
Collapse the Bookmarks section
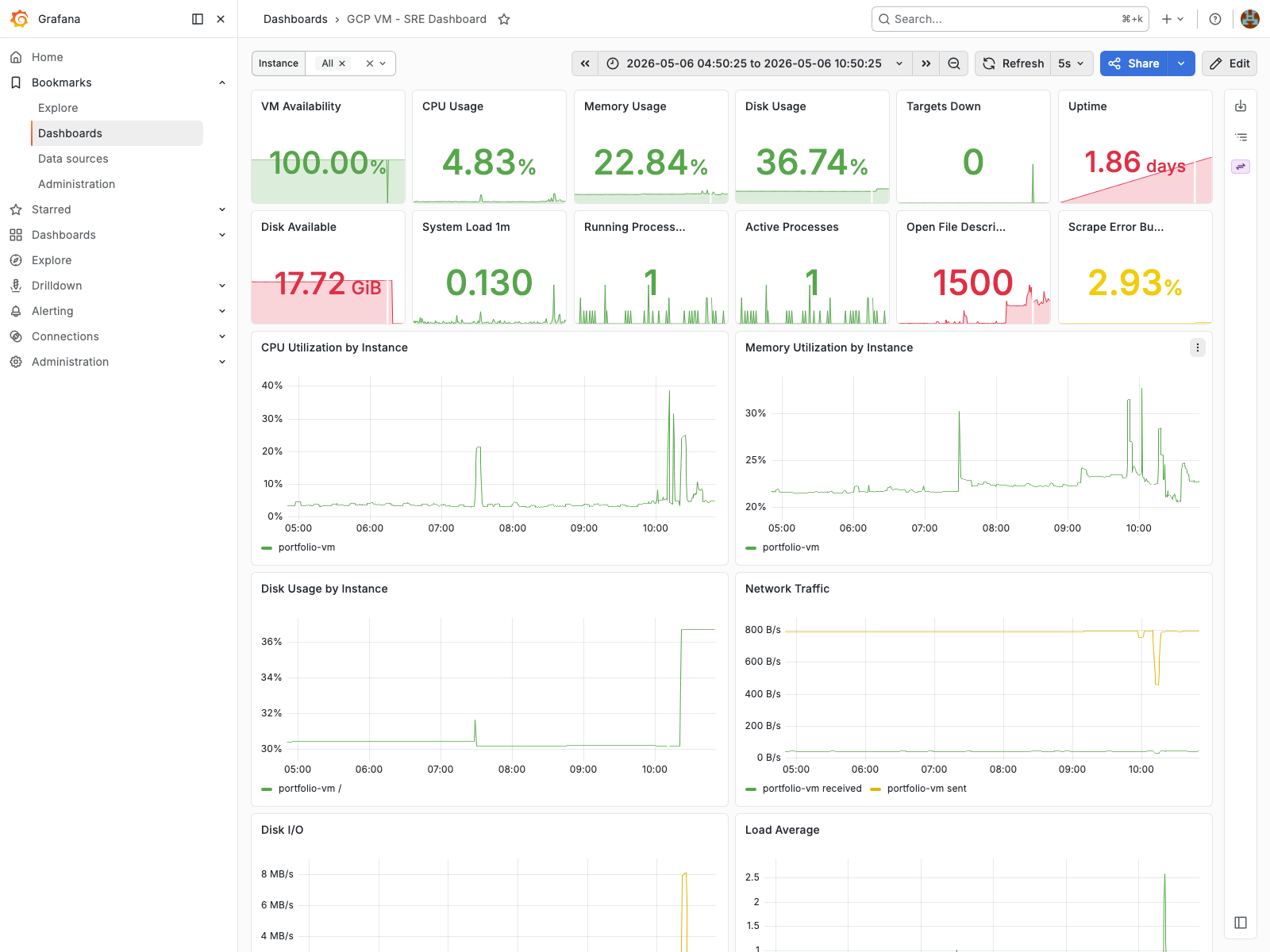click(x=222, y=83)
